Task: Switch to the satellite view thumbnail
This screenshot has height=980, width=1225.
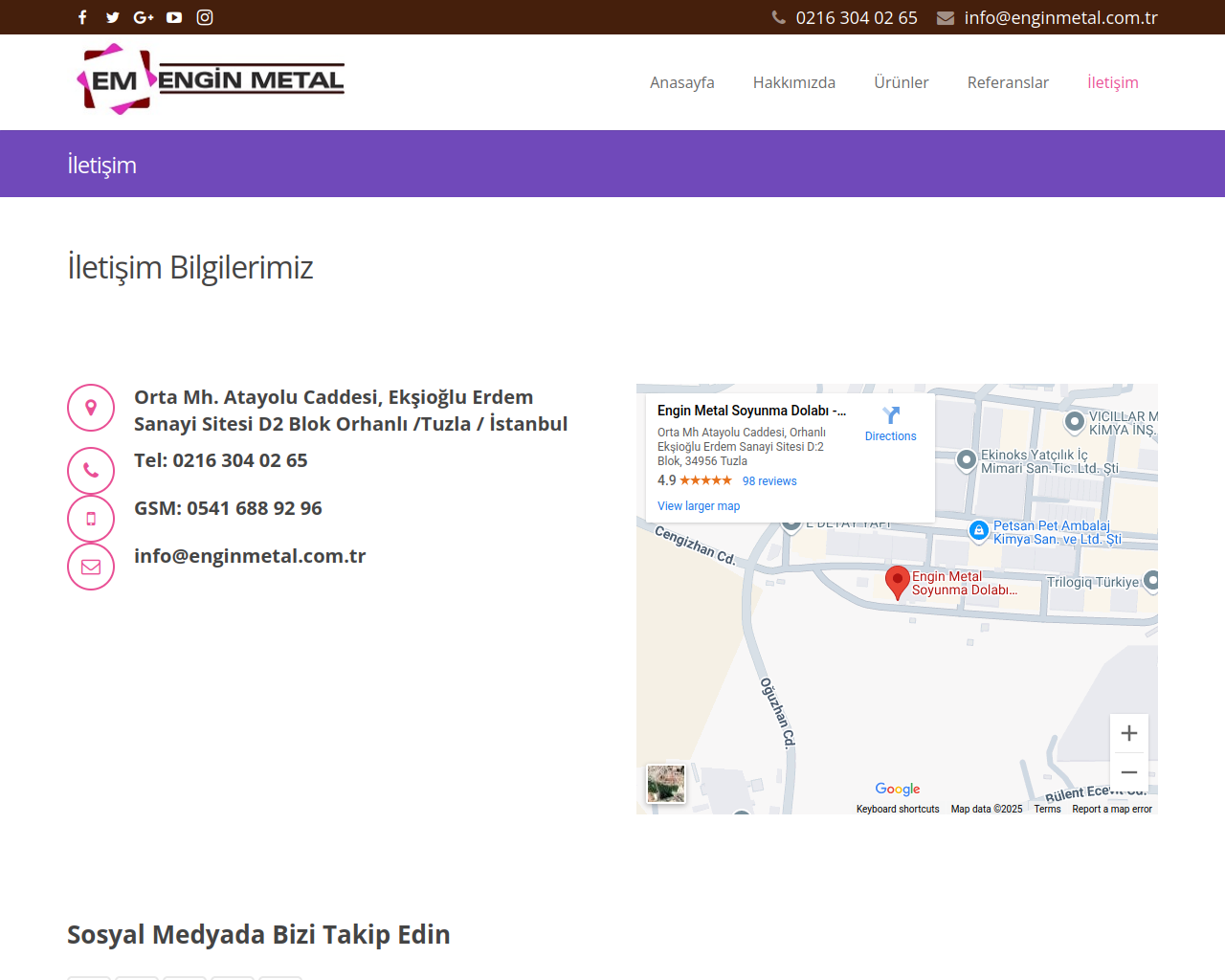Action: [666, 784]
